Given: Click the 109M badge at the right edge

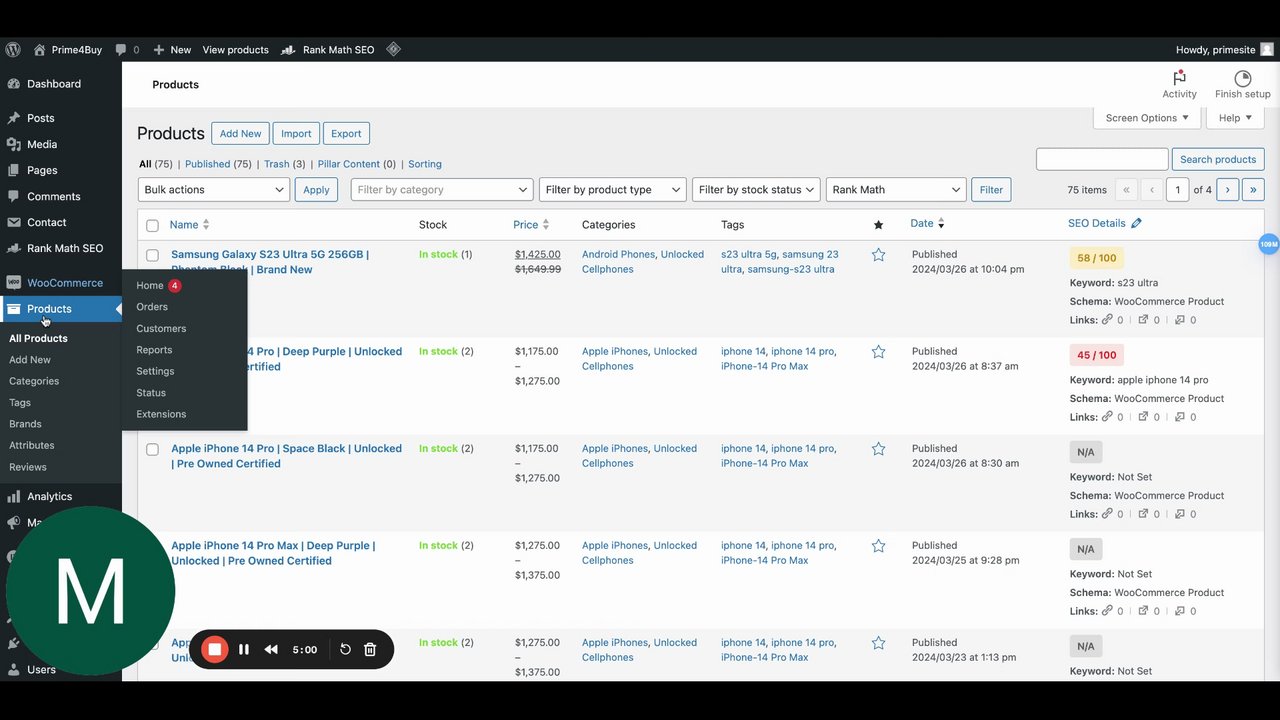Looking at the screenshot, I should (1269, 244).
